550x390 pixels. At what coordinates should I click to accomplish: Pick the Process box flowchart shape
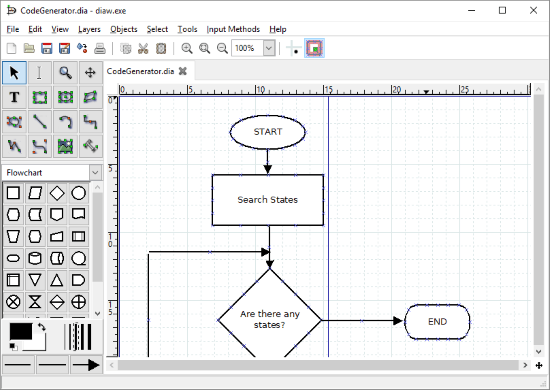pyautogui.click(x=13, y=193)
